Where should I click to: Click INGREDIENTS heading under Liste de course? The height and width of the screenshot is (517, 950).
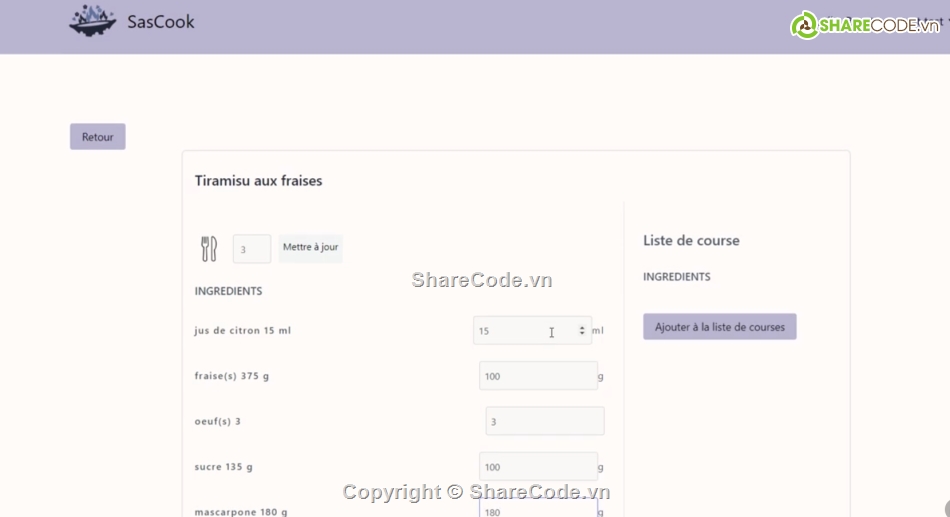pyautogui.click(x=676, y=277)
